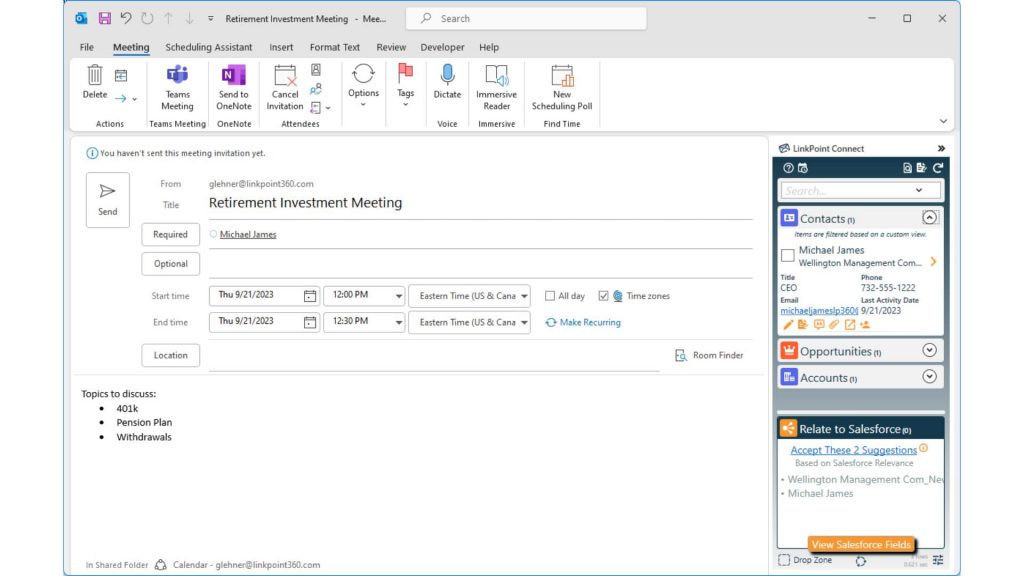
Task: Open the end time 12:30 PM dropdown
Action: coord(398,322)
